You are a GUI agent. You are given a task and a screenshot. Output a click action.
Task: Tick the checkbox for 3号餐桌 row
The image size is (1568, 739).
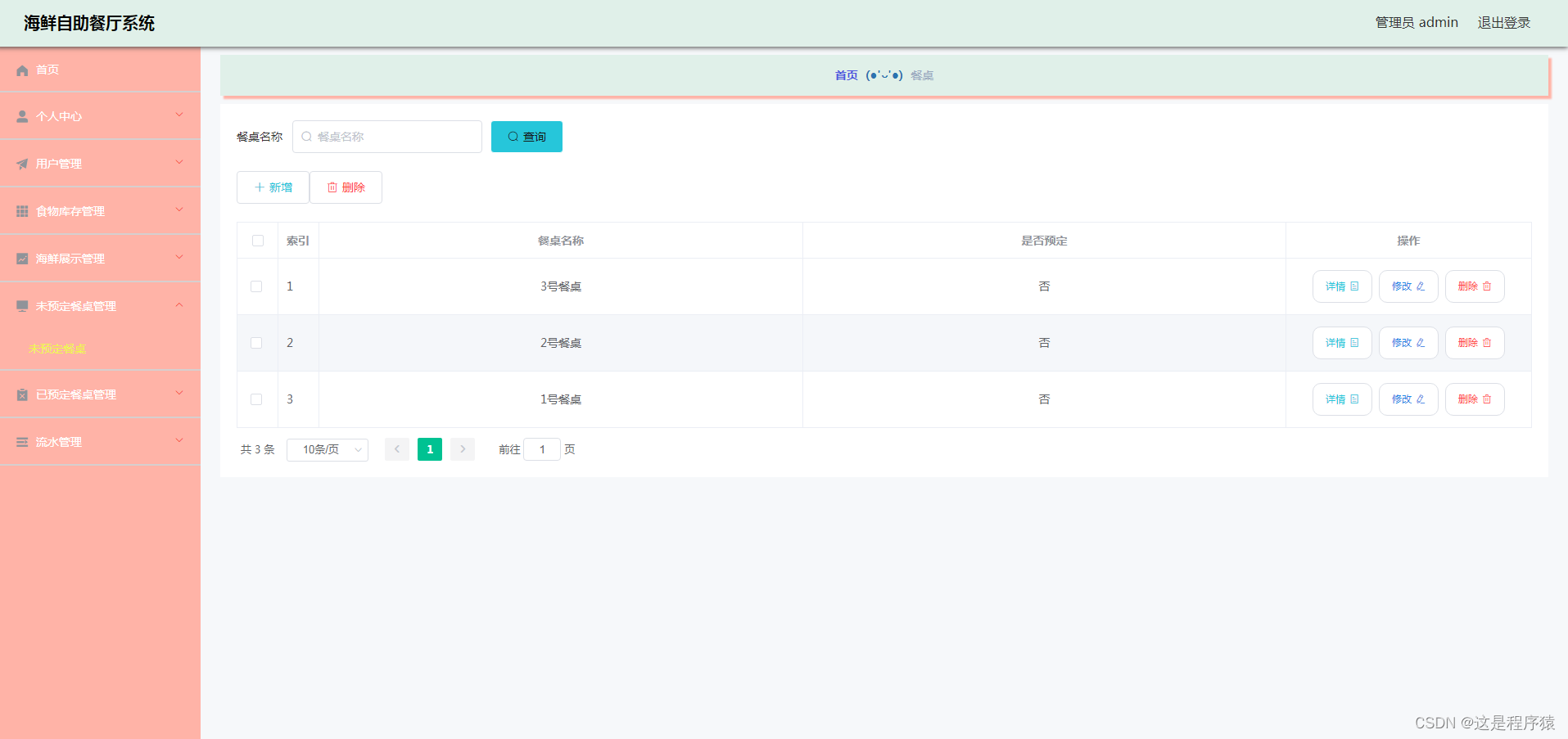tap(256, 286)
